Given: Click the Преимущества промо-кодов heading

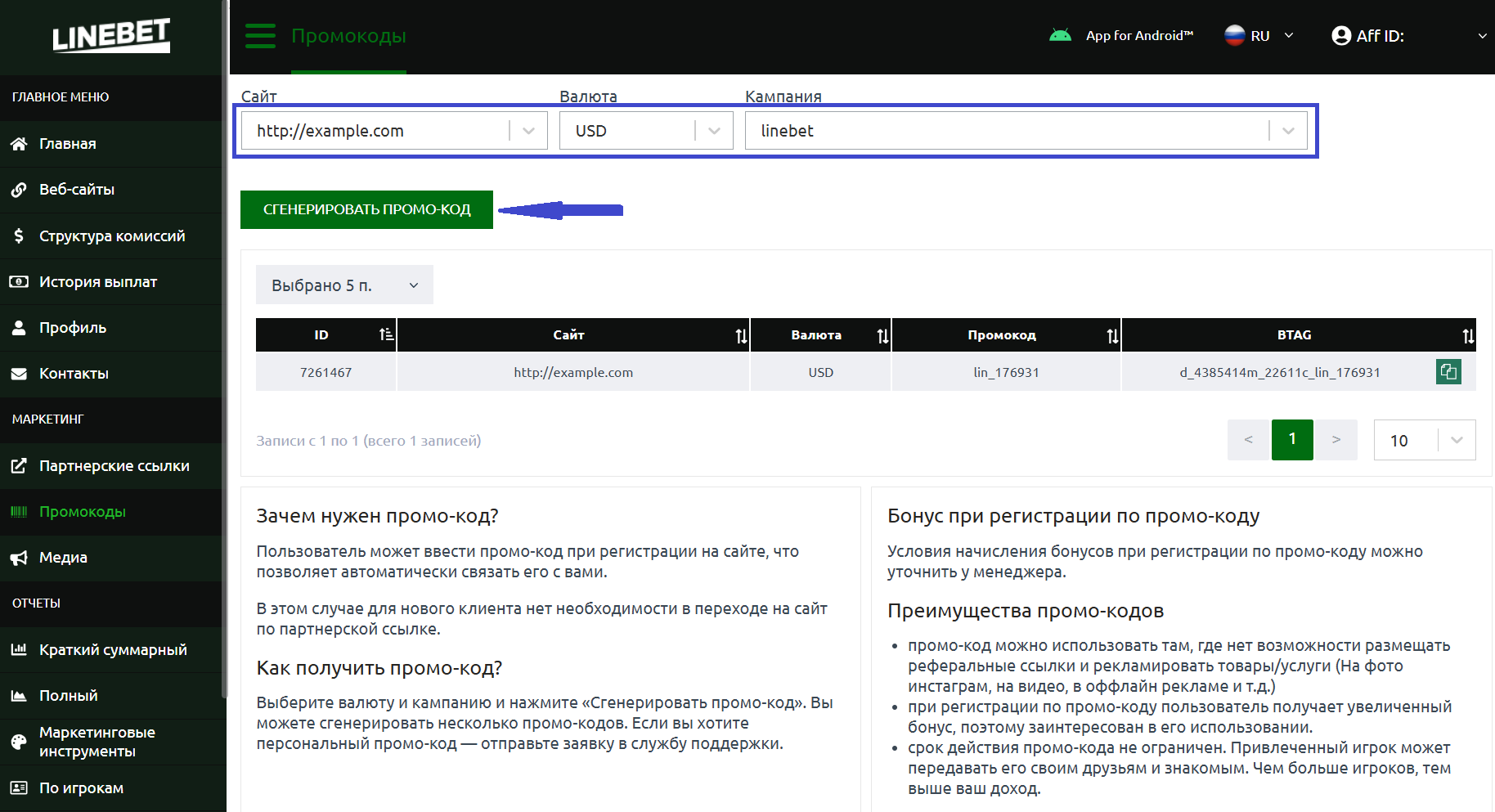Looking at the screenshot, I should pos(1026,611).
